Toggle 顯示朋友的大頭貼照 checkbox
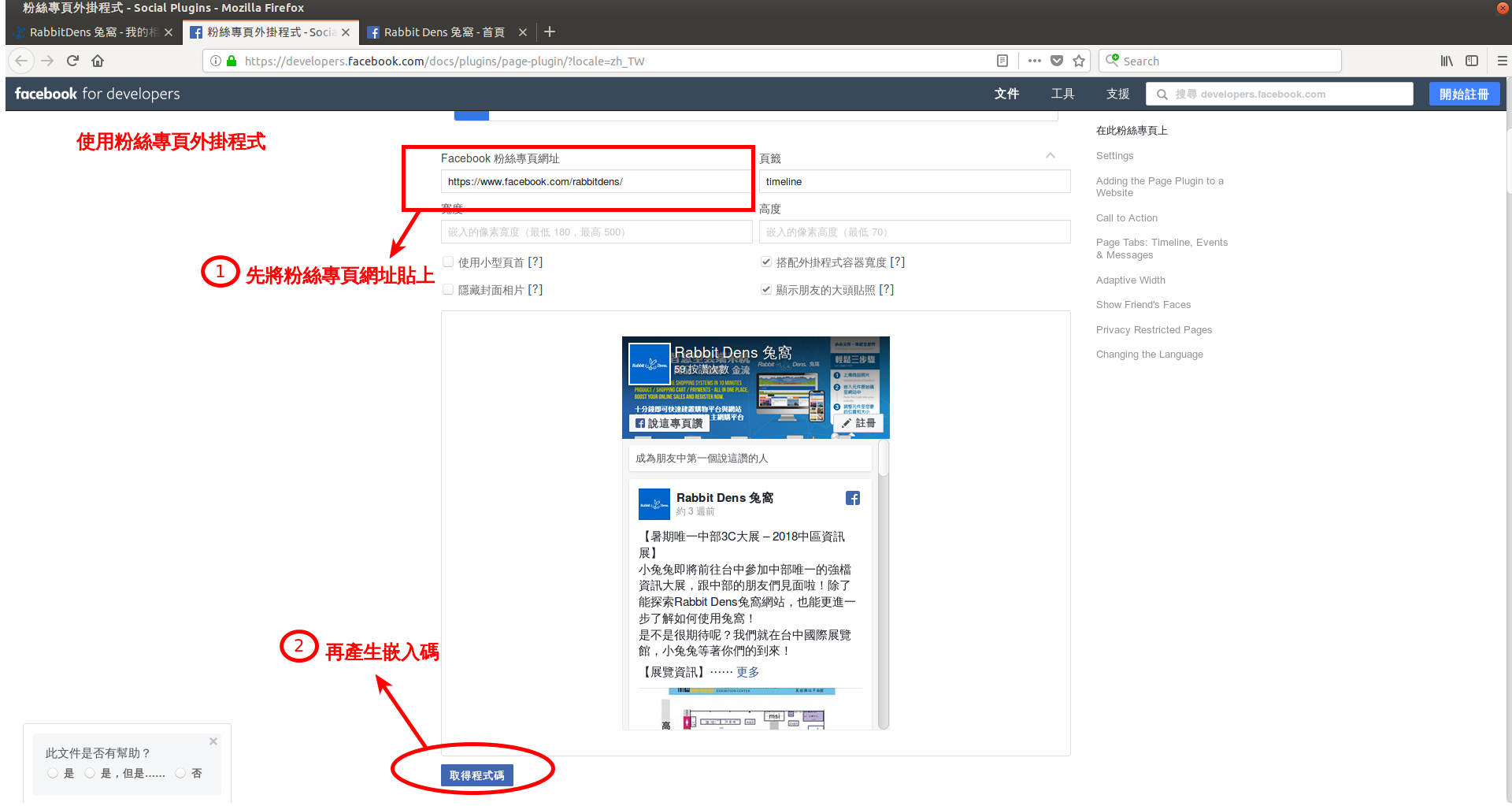Viewport: 1512px width, 806px height. tap(766, 289)
